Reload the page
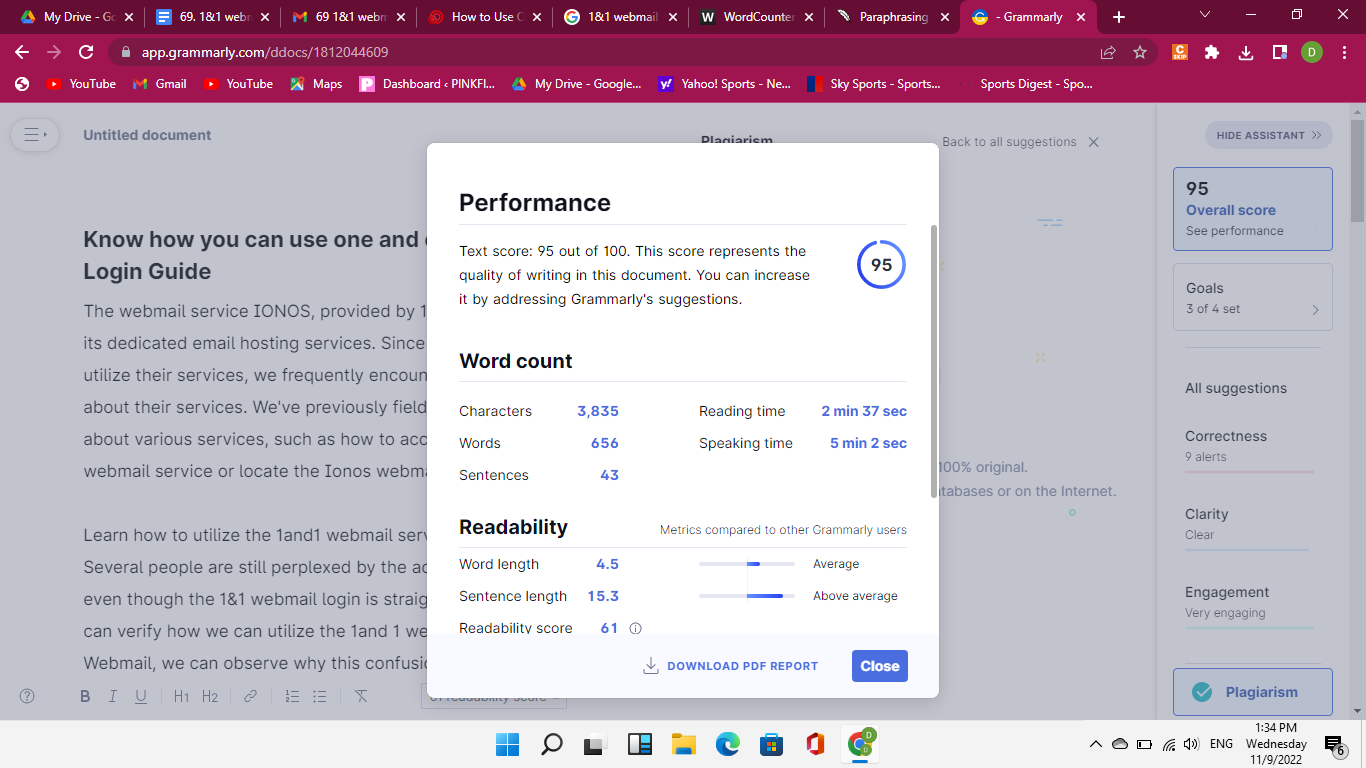Viewport: 1366px width, 768px height. pyautogui.click(x=86, y=52)
